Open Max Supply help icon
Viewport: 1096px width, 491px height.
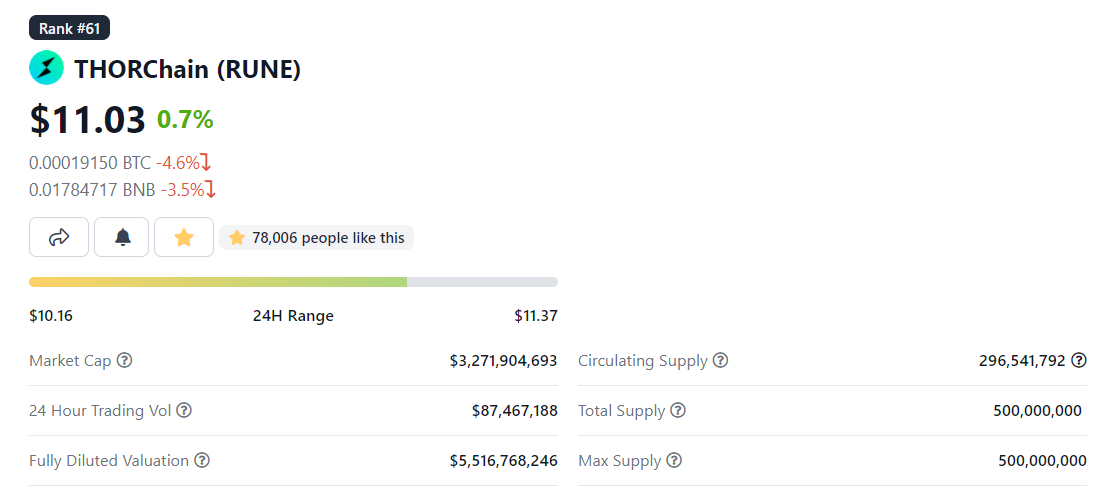[674, 461]
